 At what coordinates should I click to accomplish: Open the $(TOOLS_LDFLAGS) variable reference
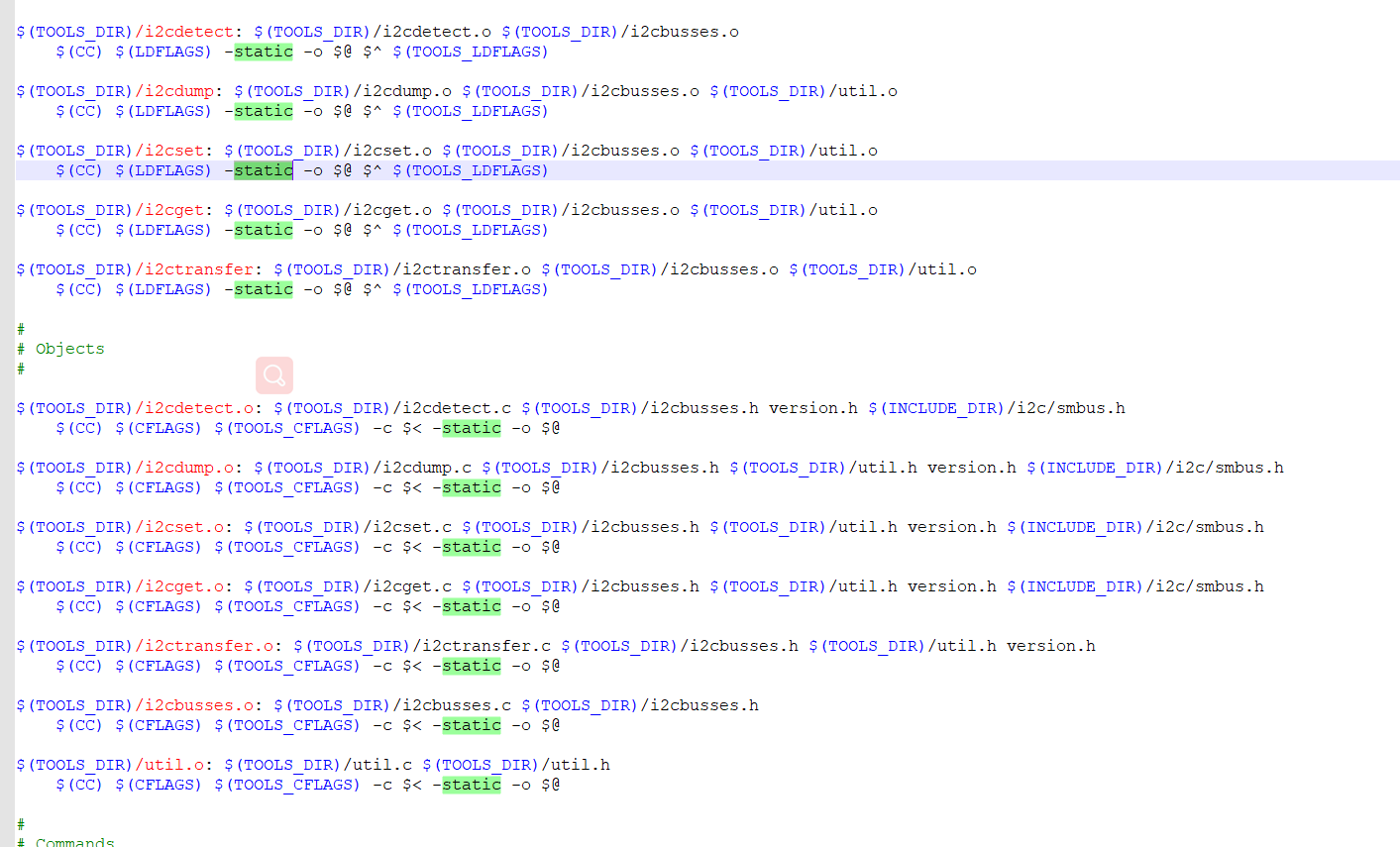point(470,52)
